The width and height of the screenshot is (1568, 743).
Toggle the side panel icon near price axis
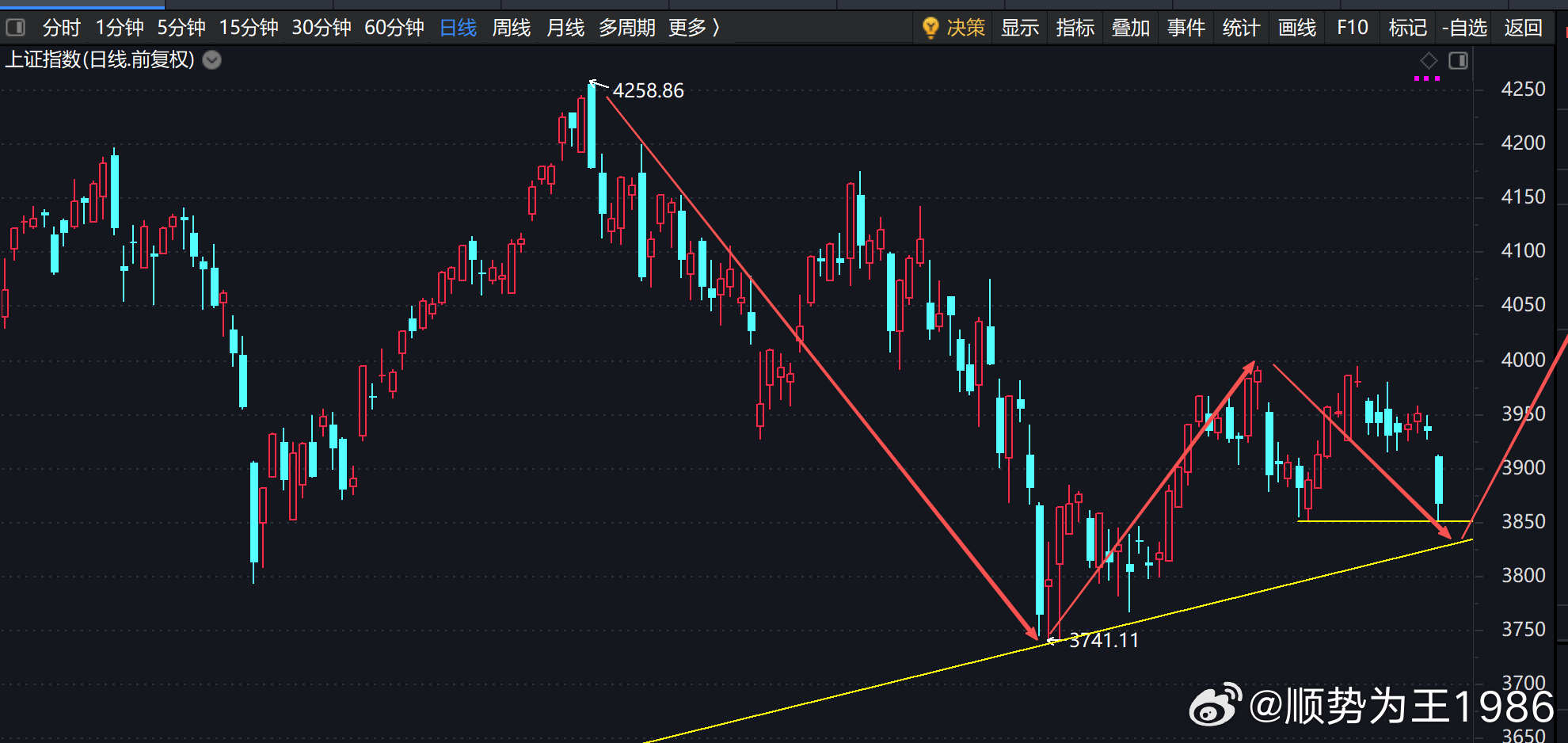(x=1459, y=60)
